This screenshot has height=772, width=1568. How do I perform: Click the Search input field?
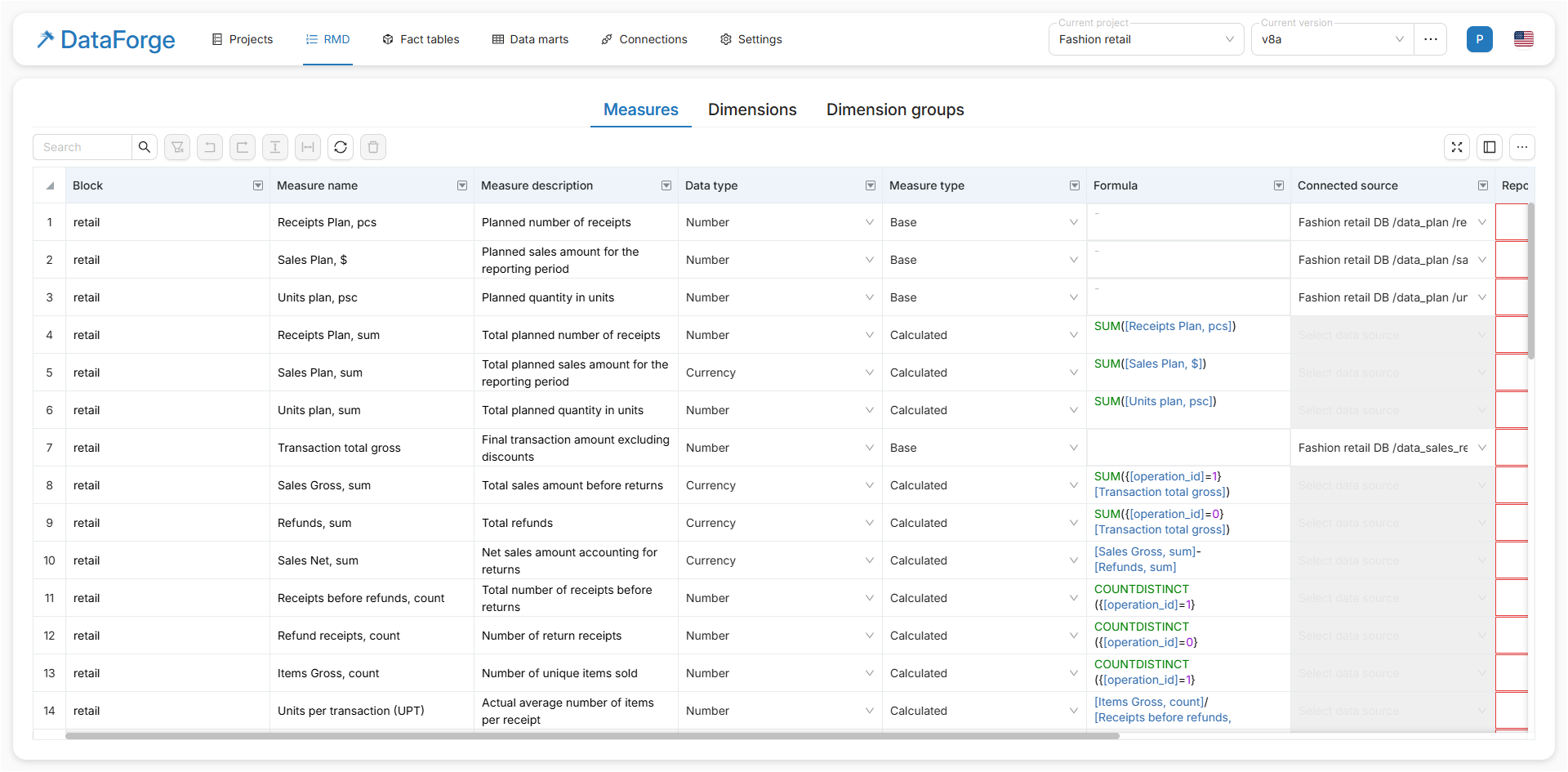[x=82, y=147]
